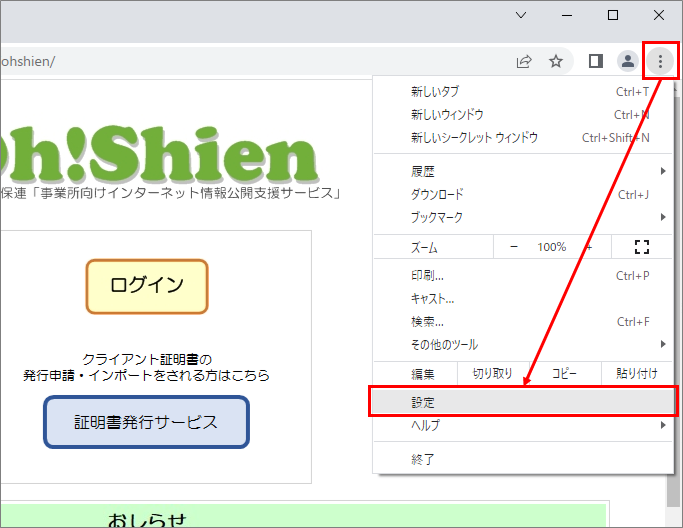
Task: Click the 証明書発行サービス button
Action: [146, 422]
